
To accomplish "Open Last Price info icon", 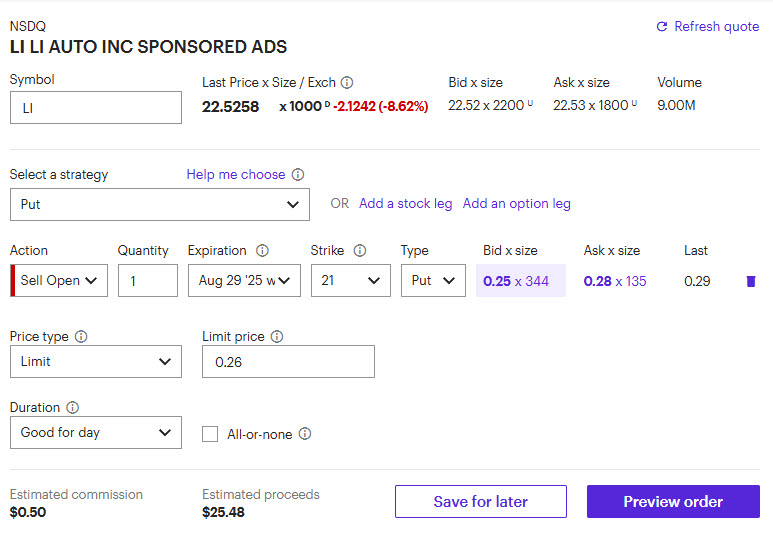I will 347,83.
